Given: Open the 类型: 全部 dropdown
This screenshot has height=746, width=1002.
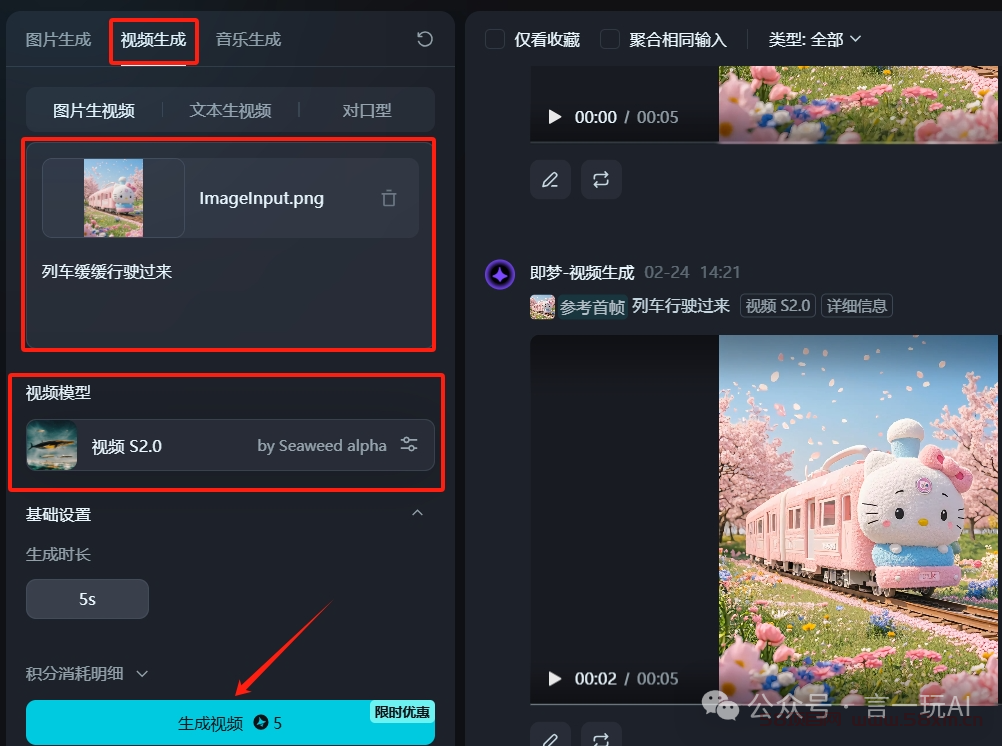Looking at the screenshot, I should 815,40.
